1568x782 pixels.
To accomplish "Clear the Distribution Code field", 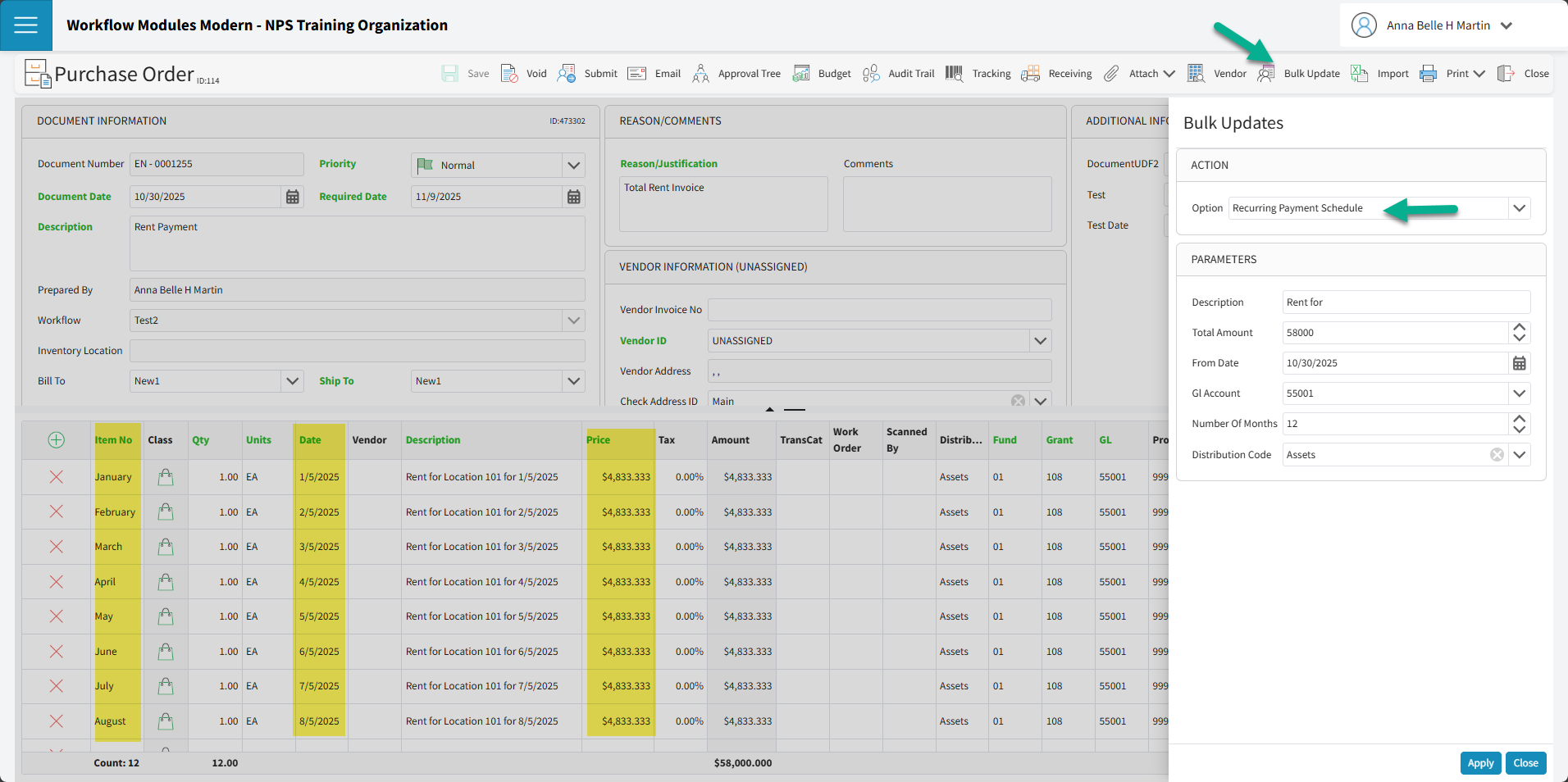I will click(1497, 455).
